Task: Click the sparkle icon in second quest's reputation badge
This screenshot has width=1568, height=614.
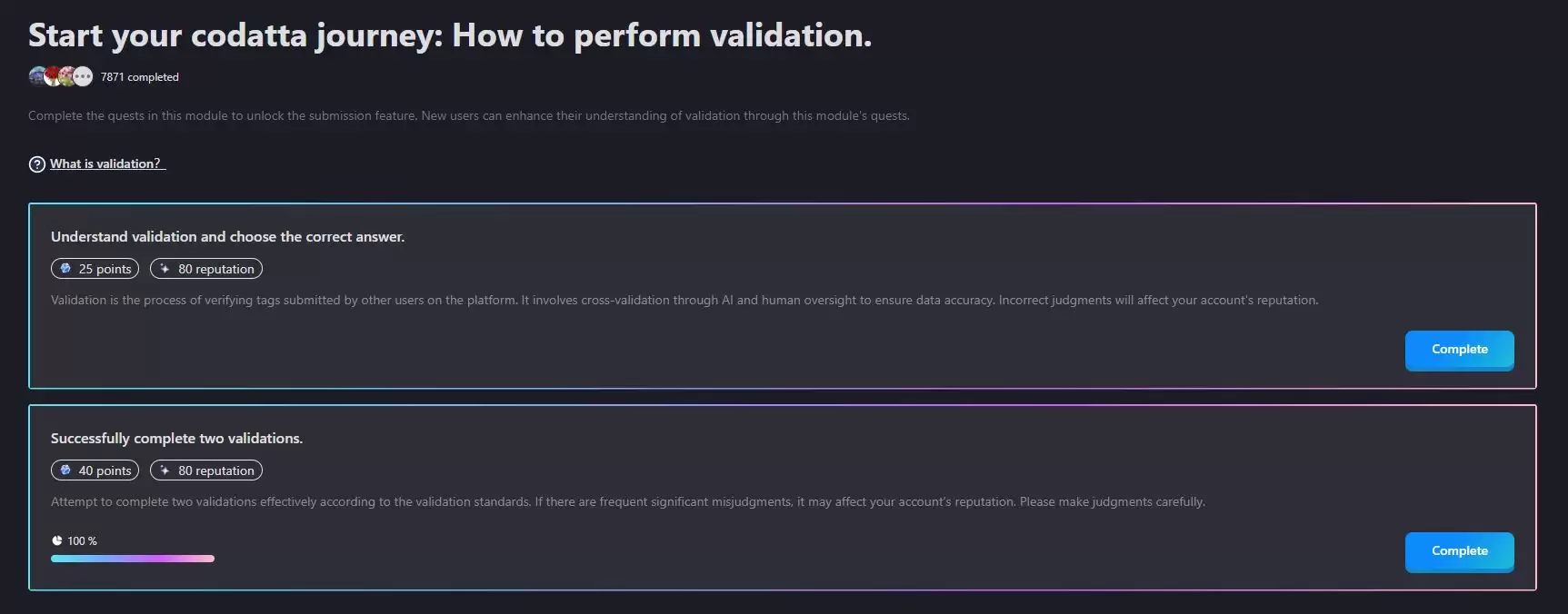Action: [165, 470]
